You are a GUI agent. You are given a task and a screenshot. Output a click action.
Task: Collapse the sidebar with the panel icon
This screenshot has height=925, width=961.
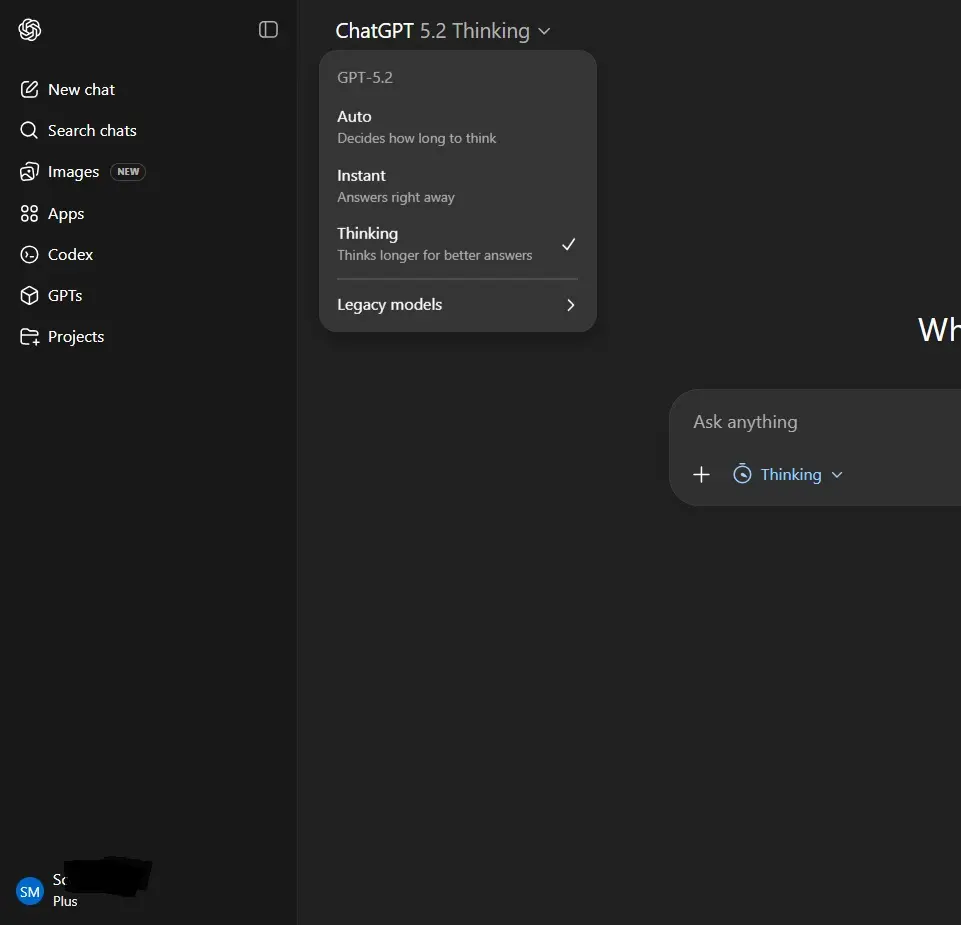[268, 29]
